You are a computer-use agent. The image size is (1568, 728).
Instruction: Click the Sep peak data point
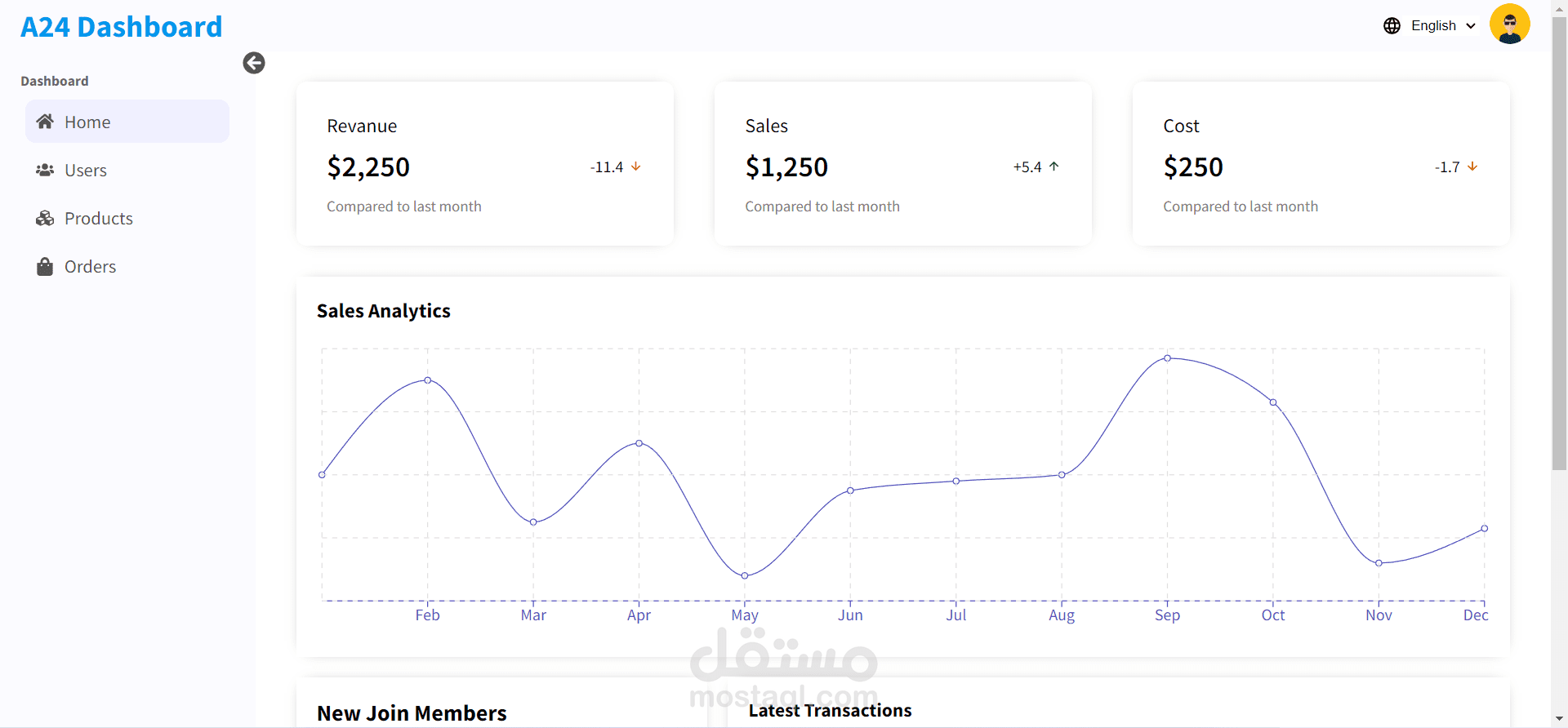click(1168, 358)
